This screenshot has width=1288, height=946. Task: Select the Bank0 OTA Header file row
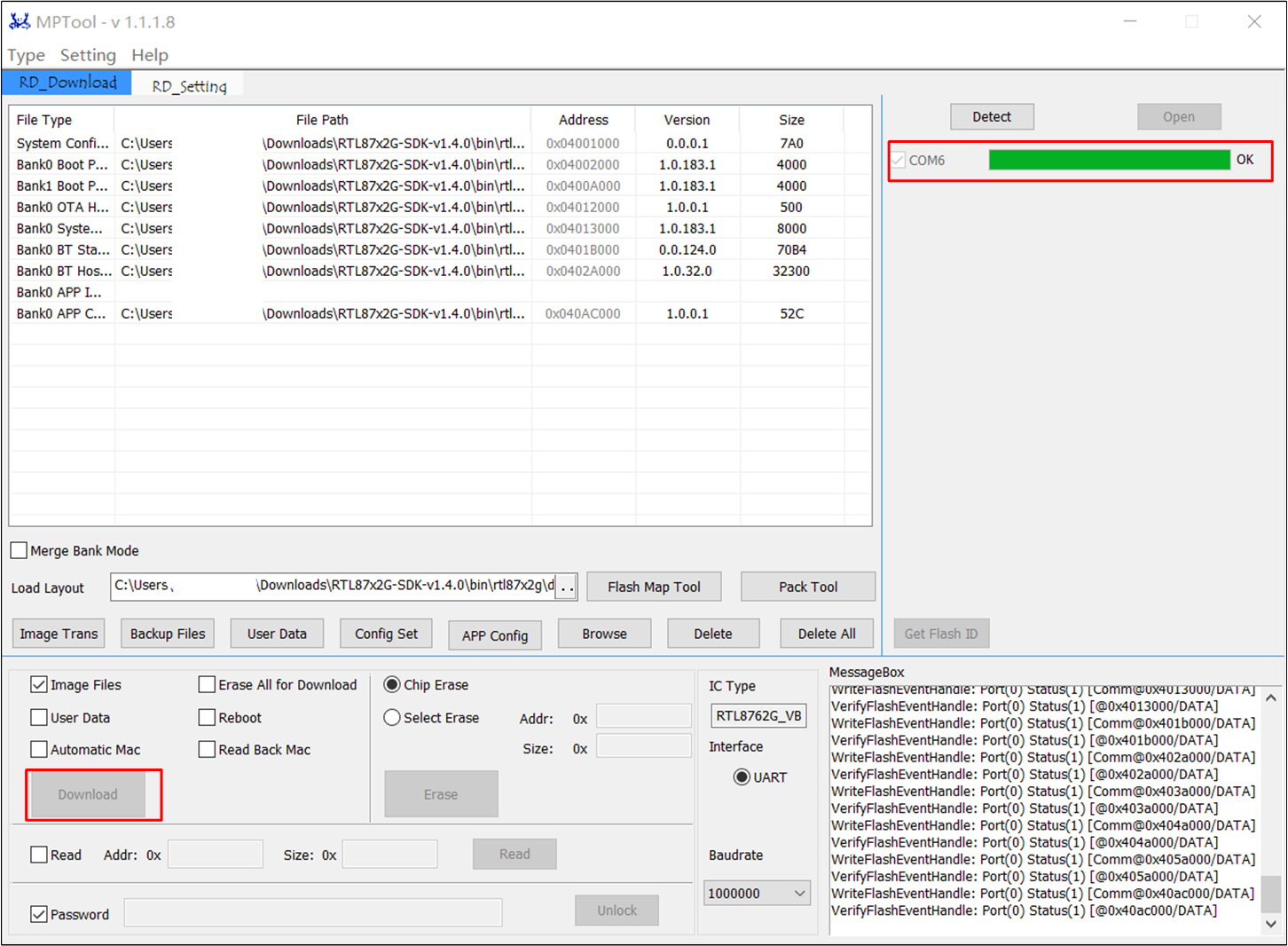62,208
